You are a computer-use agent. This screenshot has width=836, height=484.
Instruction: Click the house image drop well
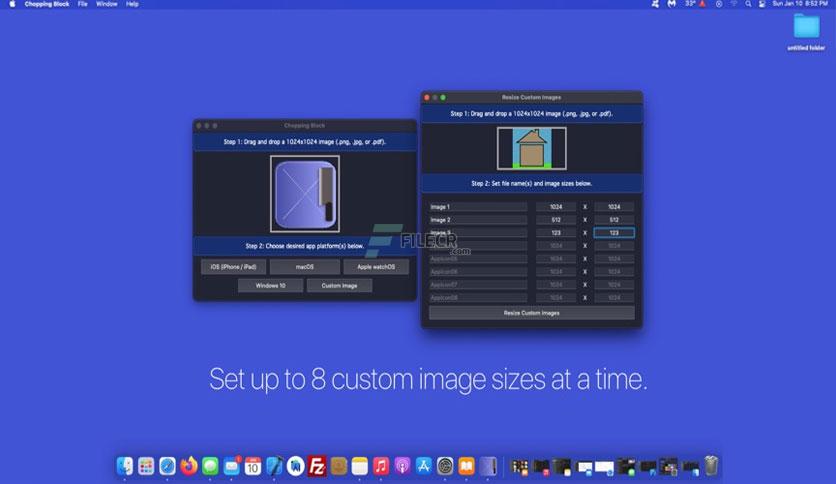pyautogui.click(x=532, y=148)
